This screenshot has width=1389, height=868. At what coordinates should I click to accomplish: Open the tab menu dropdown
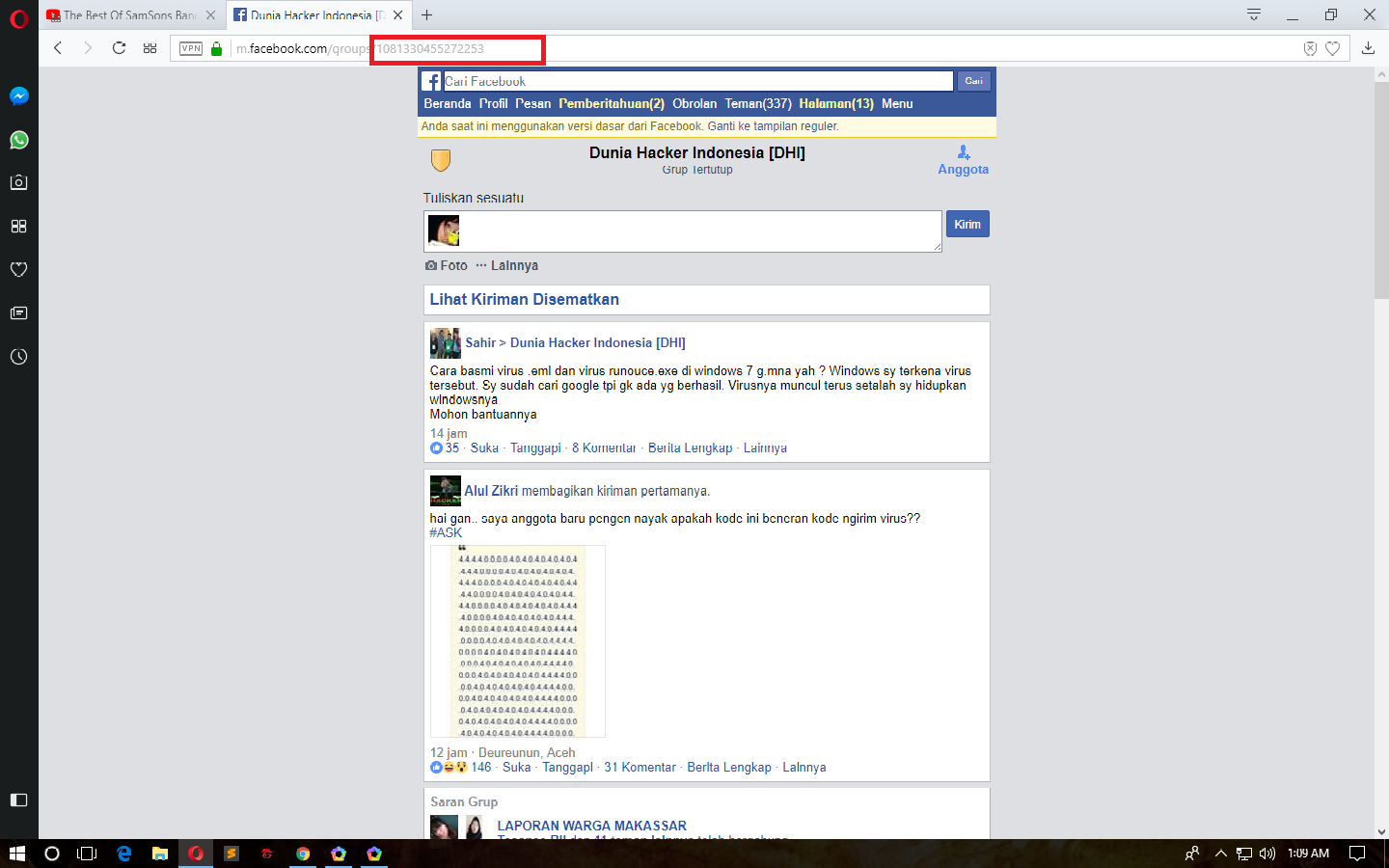tap(1254, 14)
